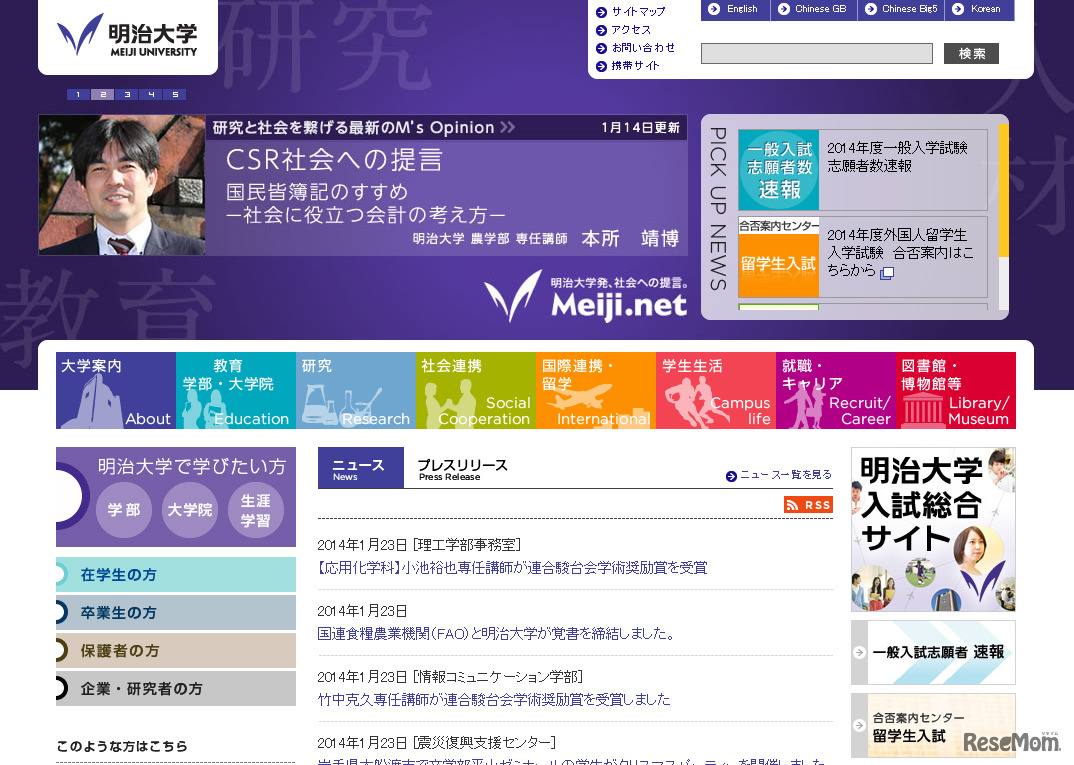Click inside the search input box
1074x765 pixels.
click(x=815, y=52)
